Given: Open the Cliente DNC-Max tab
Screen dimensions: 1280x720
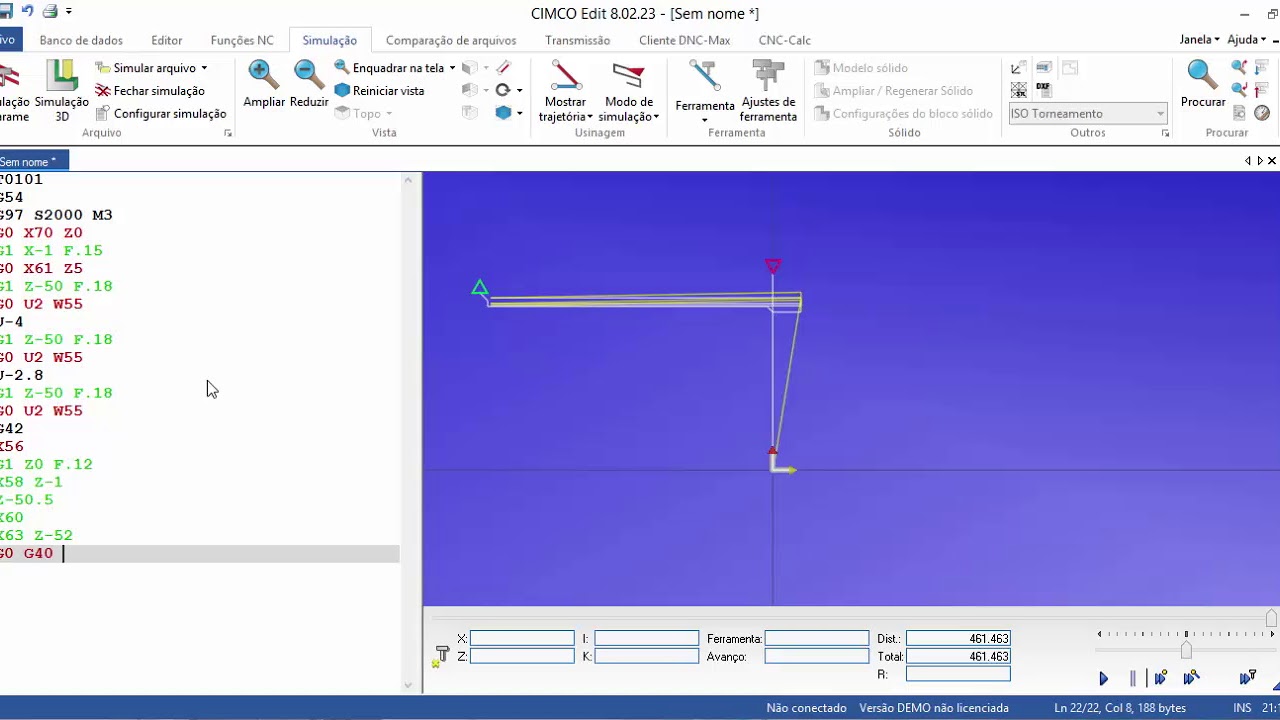Looking at the screenshot, I should point(685,40).
